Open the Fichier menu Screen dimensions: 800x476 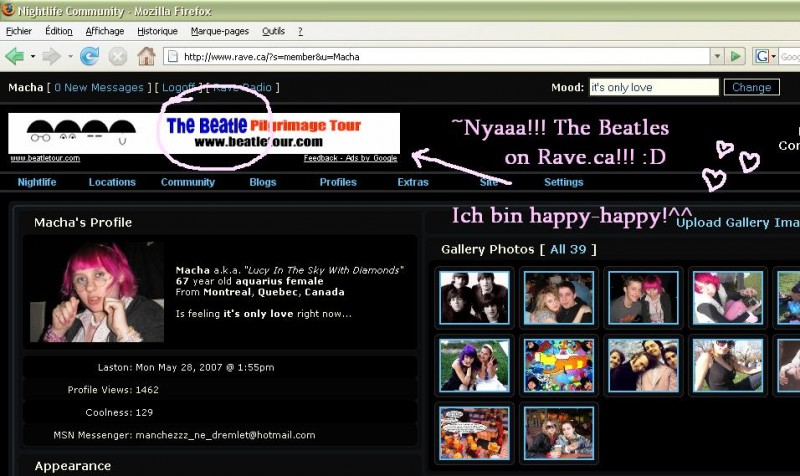[x=19, y=31]
